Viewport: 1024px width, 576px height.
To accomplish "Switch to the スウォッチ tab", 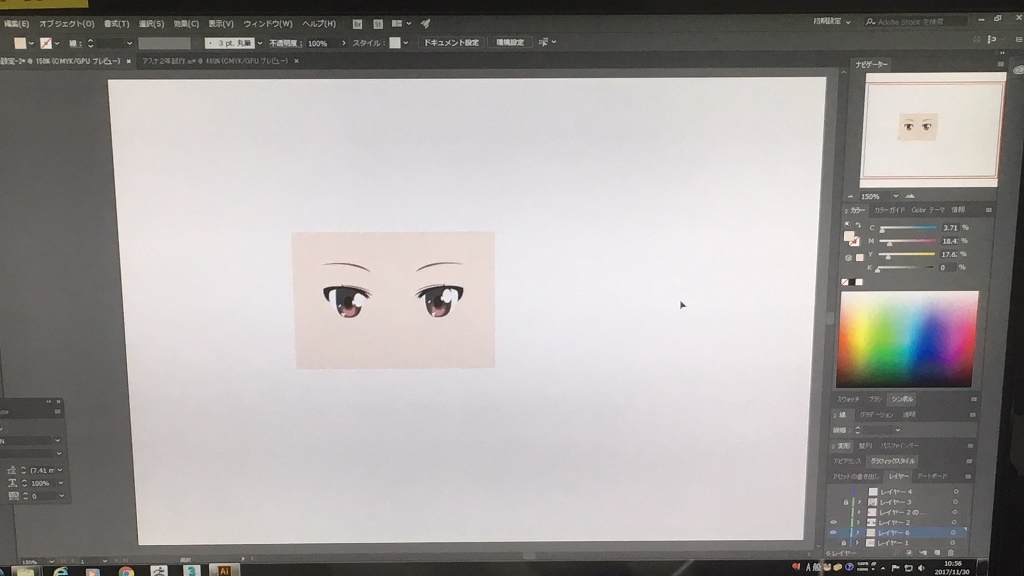I will point(849,399).
